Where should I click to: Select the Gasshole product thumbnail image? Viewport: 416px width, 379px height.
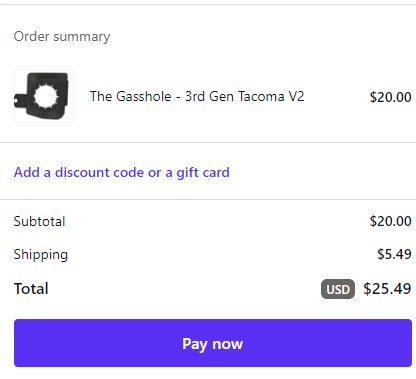[x=44, y=96]
